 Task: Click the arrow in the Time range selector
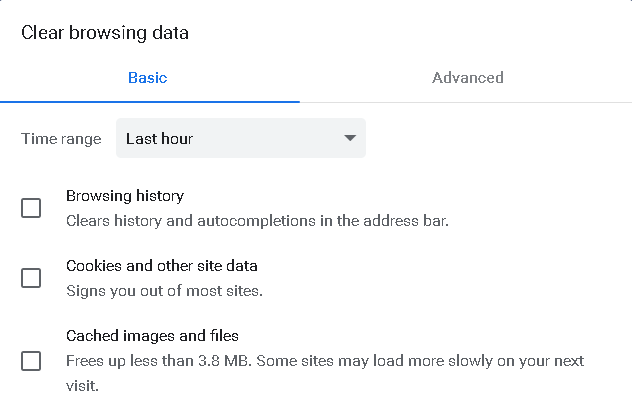point(350,138)
